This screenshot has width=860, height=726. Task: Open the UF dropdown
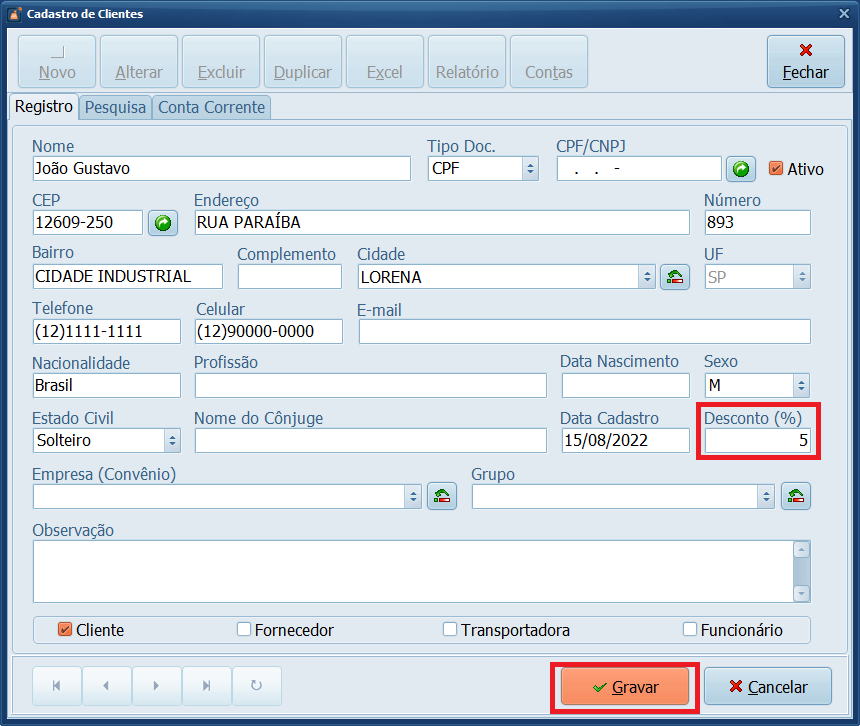point(802,277)
